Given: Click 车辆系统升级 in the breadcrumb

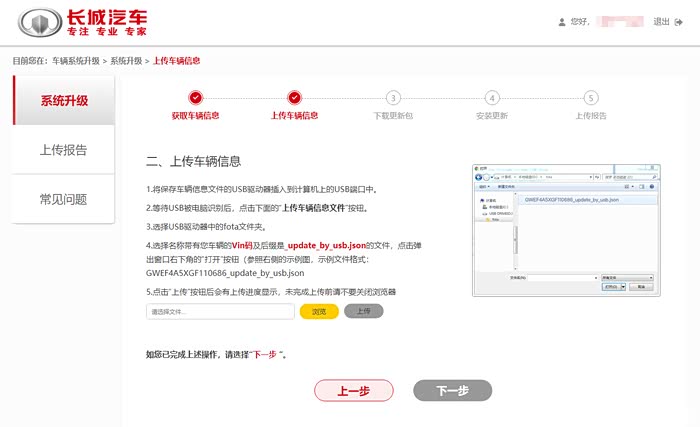Looking at the screenshot, I should (76, 61).
